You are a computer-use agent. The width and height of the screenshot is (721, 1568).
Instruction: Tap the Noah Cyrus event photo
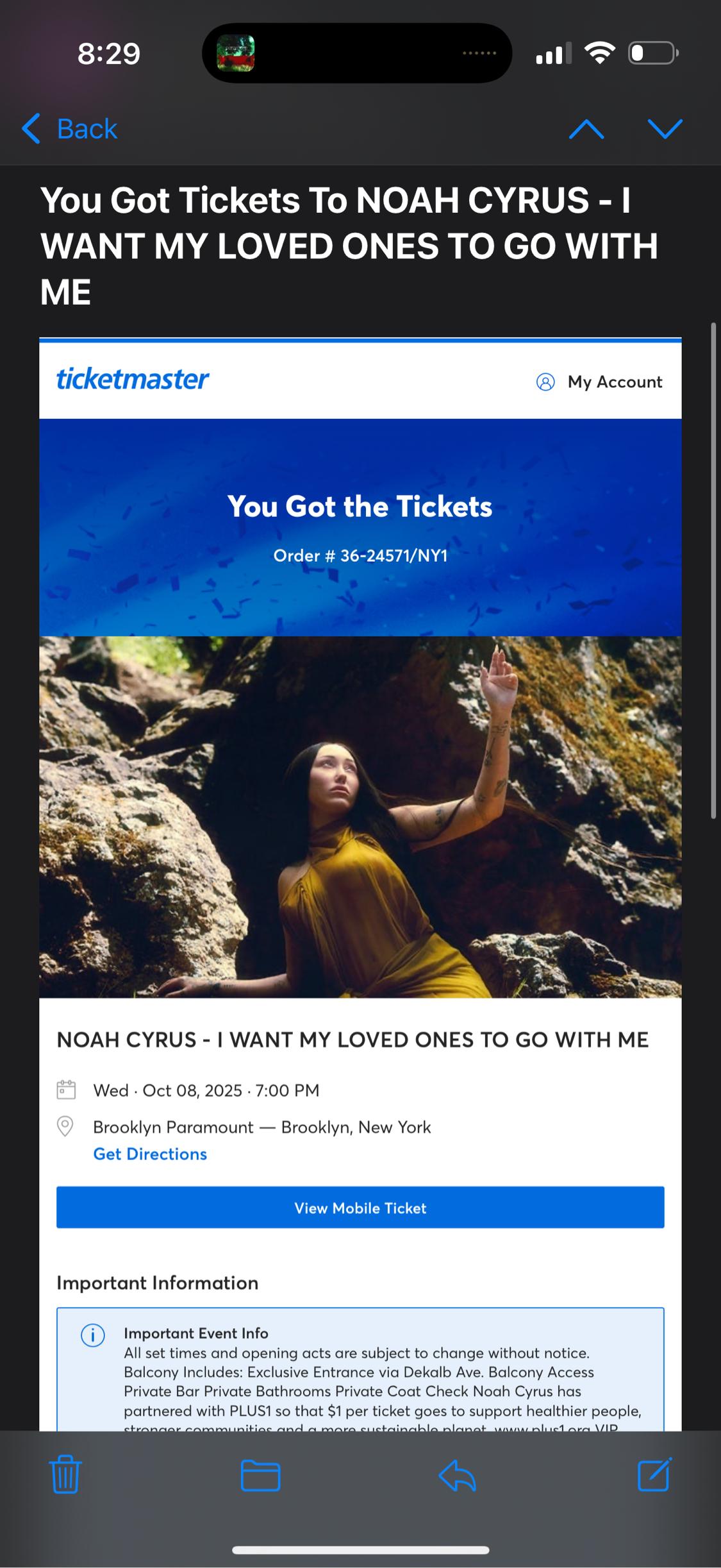[x=360, y=817]
